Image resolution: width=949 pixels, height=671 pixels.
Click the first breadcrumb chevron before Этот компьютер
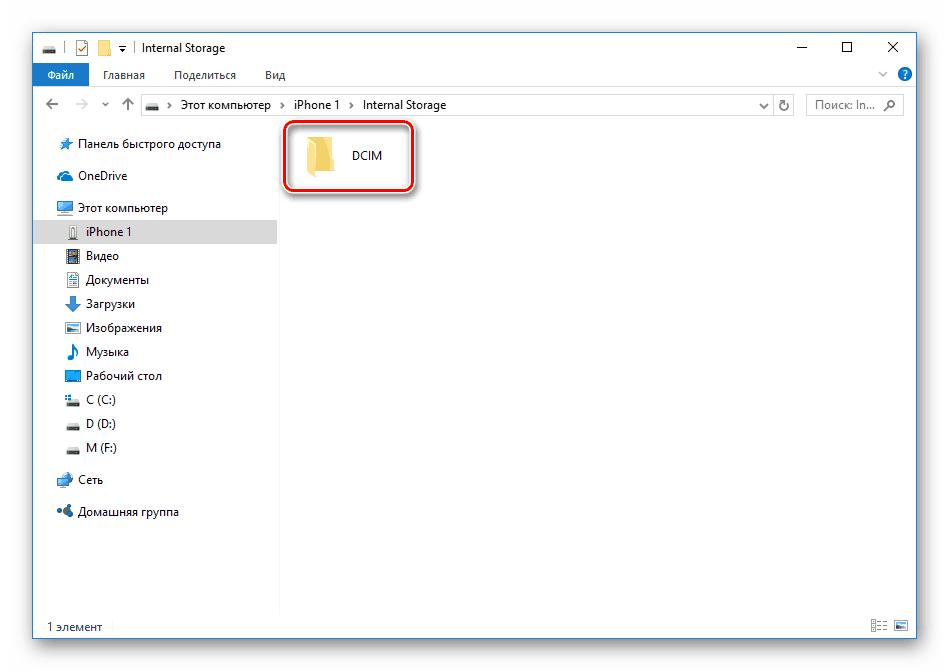(x=169, y=105)
